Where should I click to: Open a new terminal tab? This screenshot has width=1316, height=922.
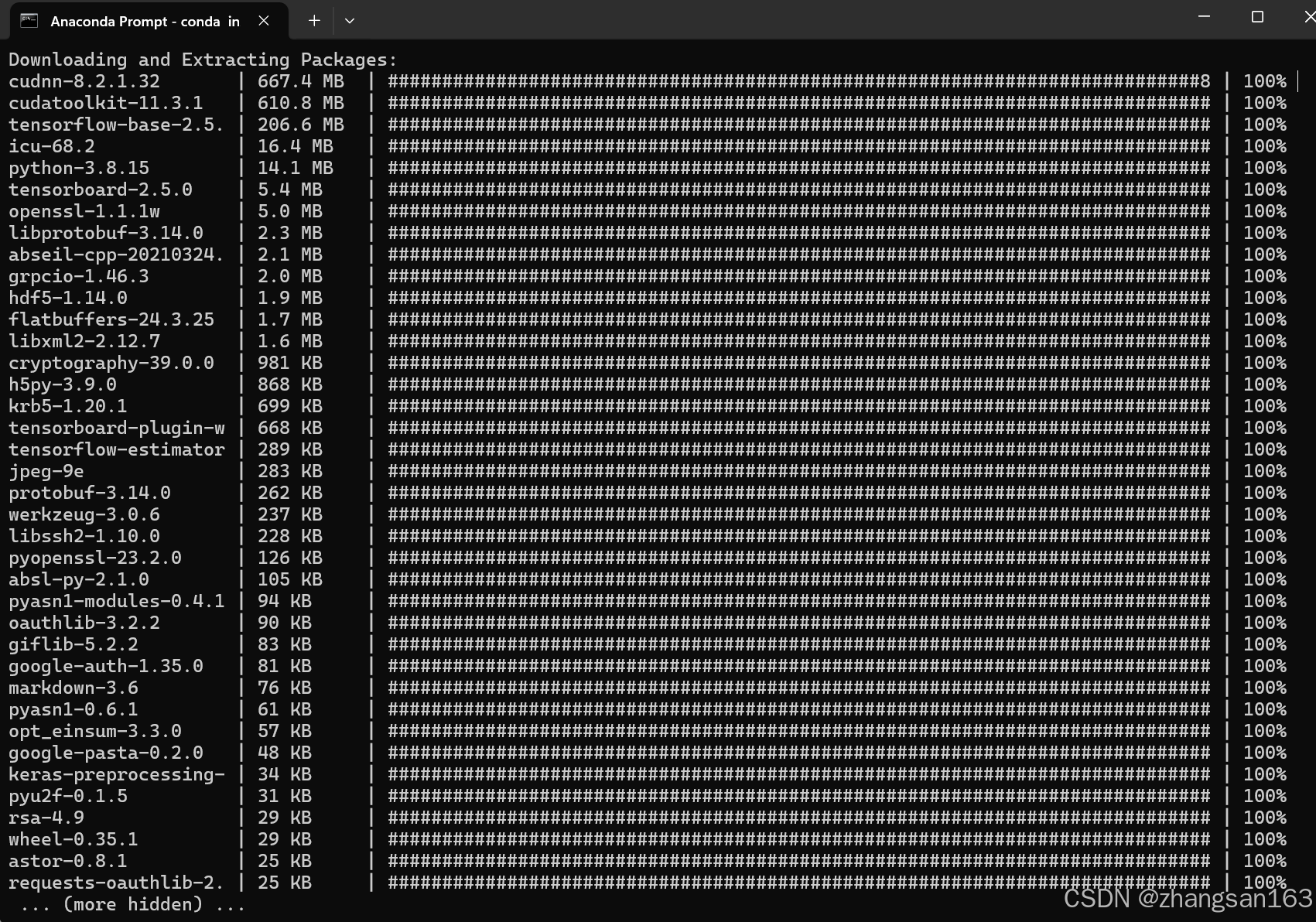313,21
